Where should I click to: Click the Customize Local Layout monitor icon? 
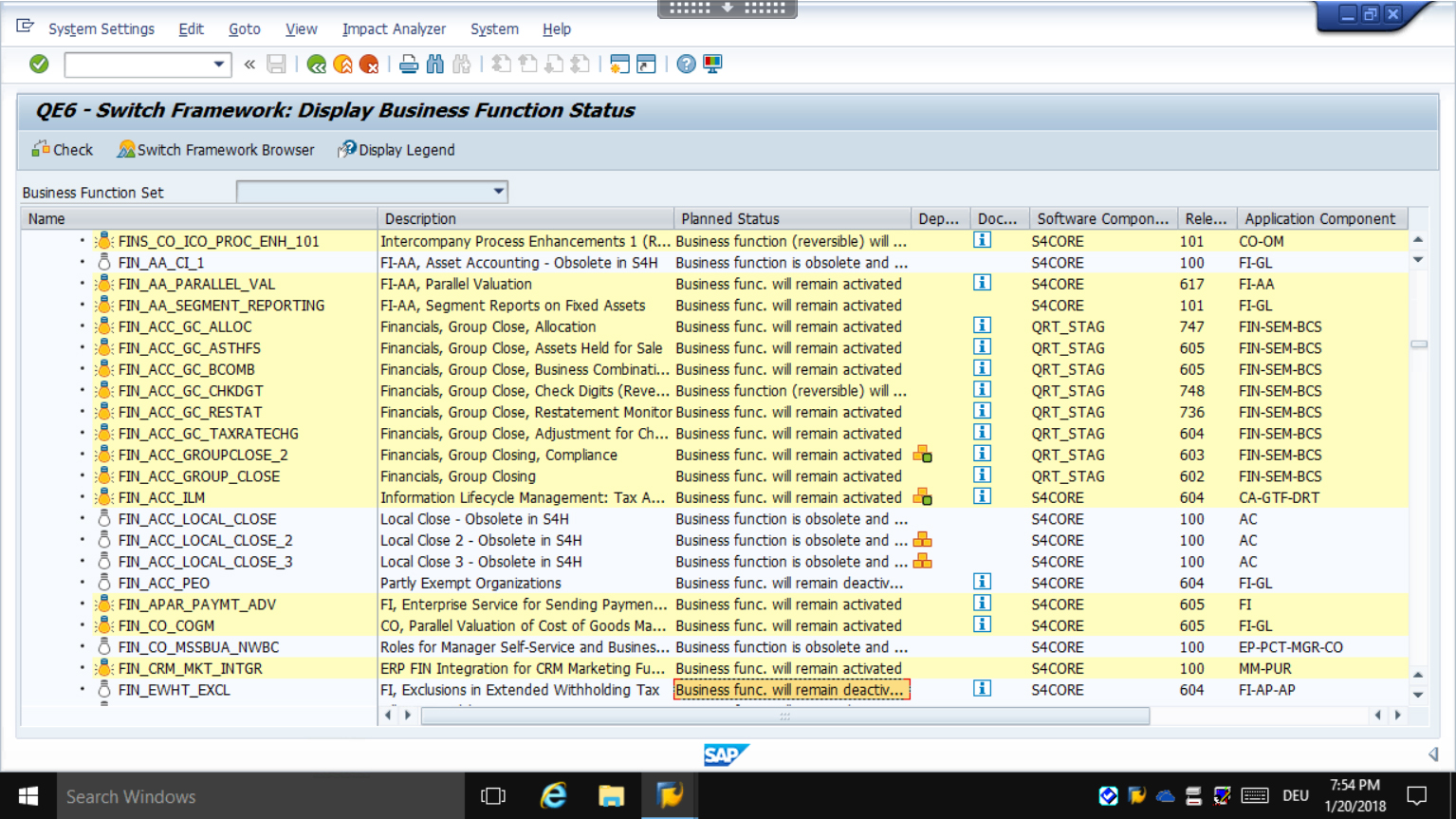[x=712, y=64]
